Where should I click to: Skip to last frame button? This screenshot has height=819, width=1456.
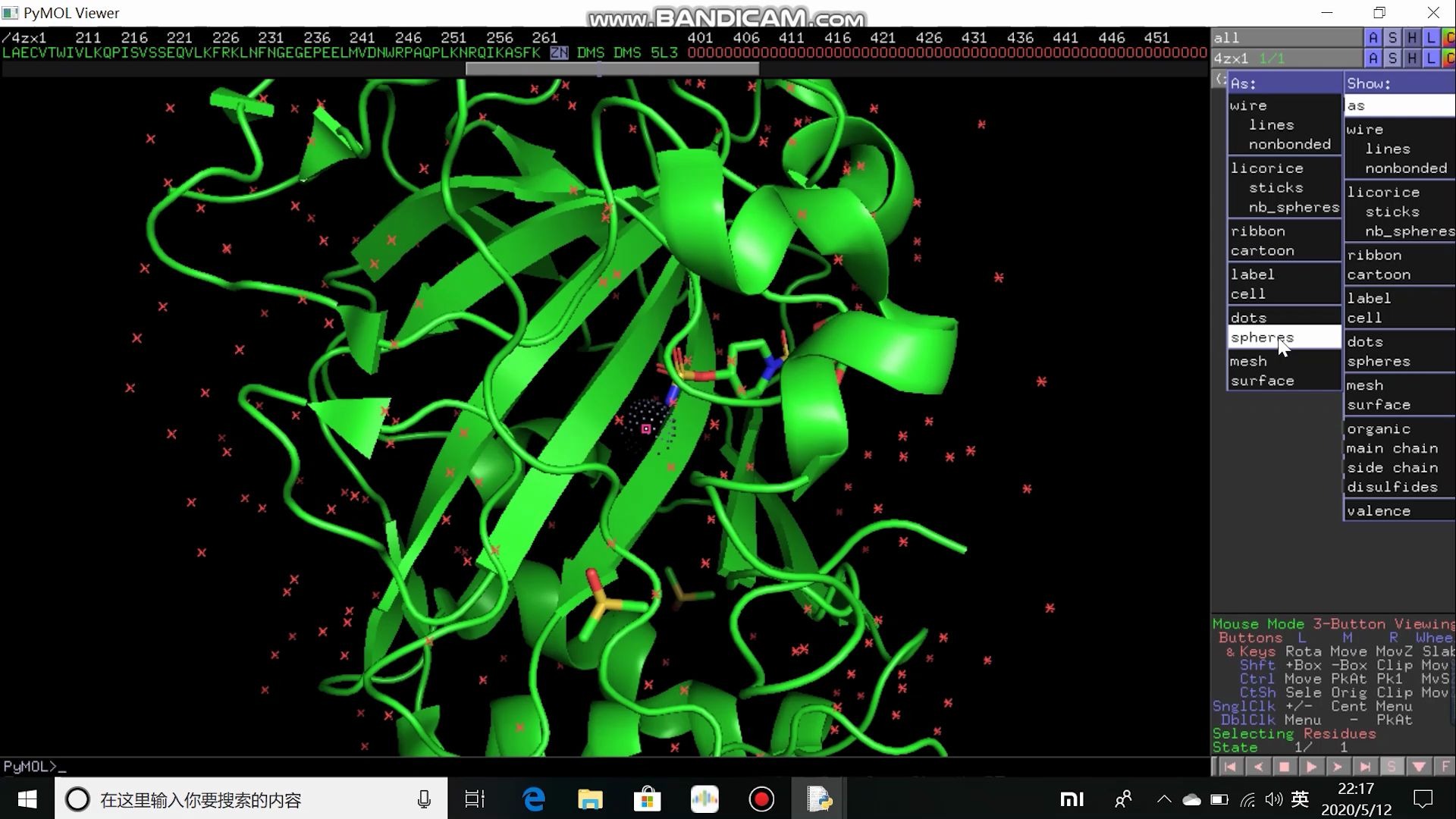[x=1364, y=767]
